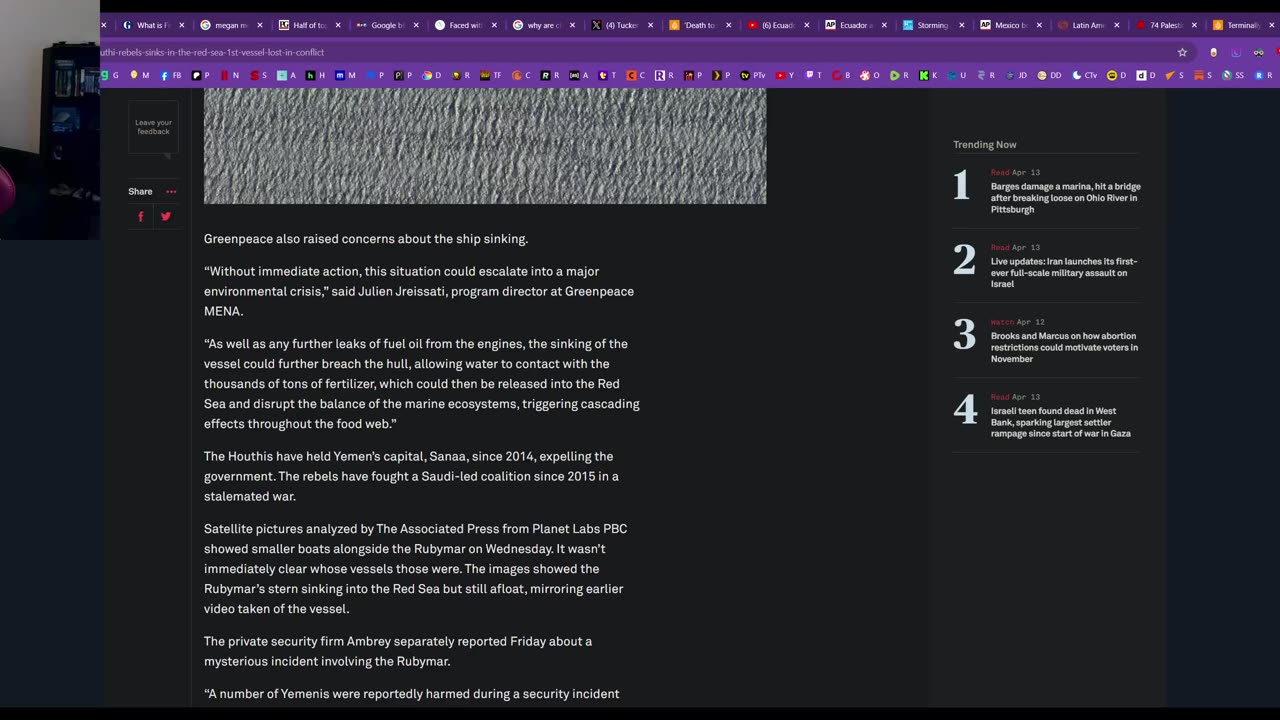Open the 'H' bookmark with green icon
Image resolution: width=1280 pixels, height=720 pixels.
316,75
